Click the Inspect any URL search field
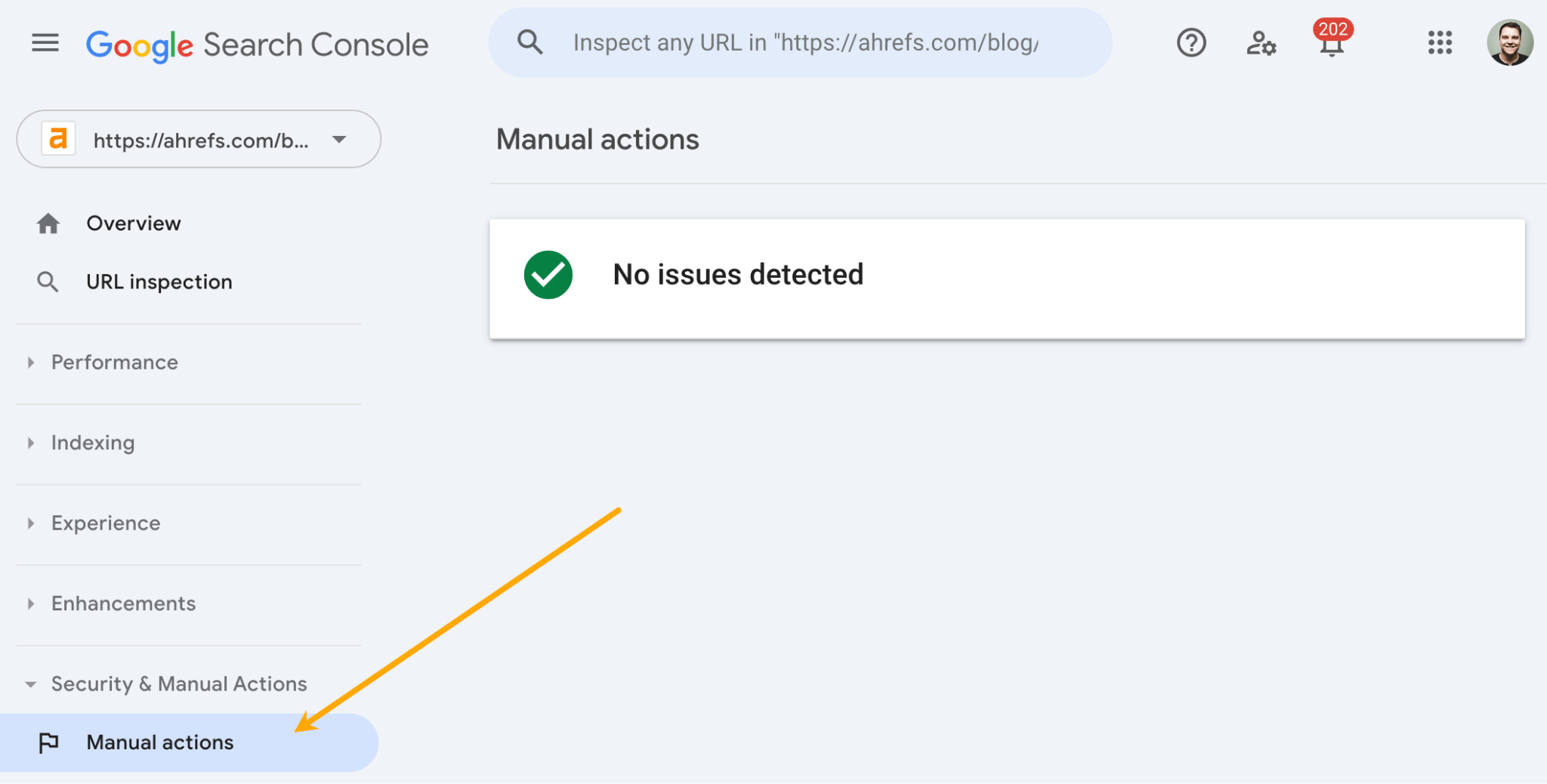1547x784 pixels. click(x=801, y=42)
